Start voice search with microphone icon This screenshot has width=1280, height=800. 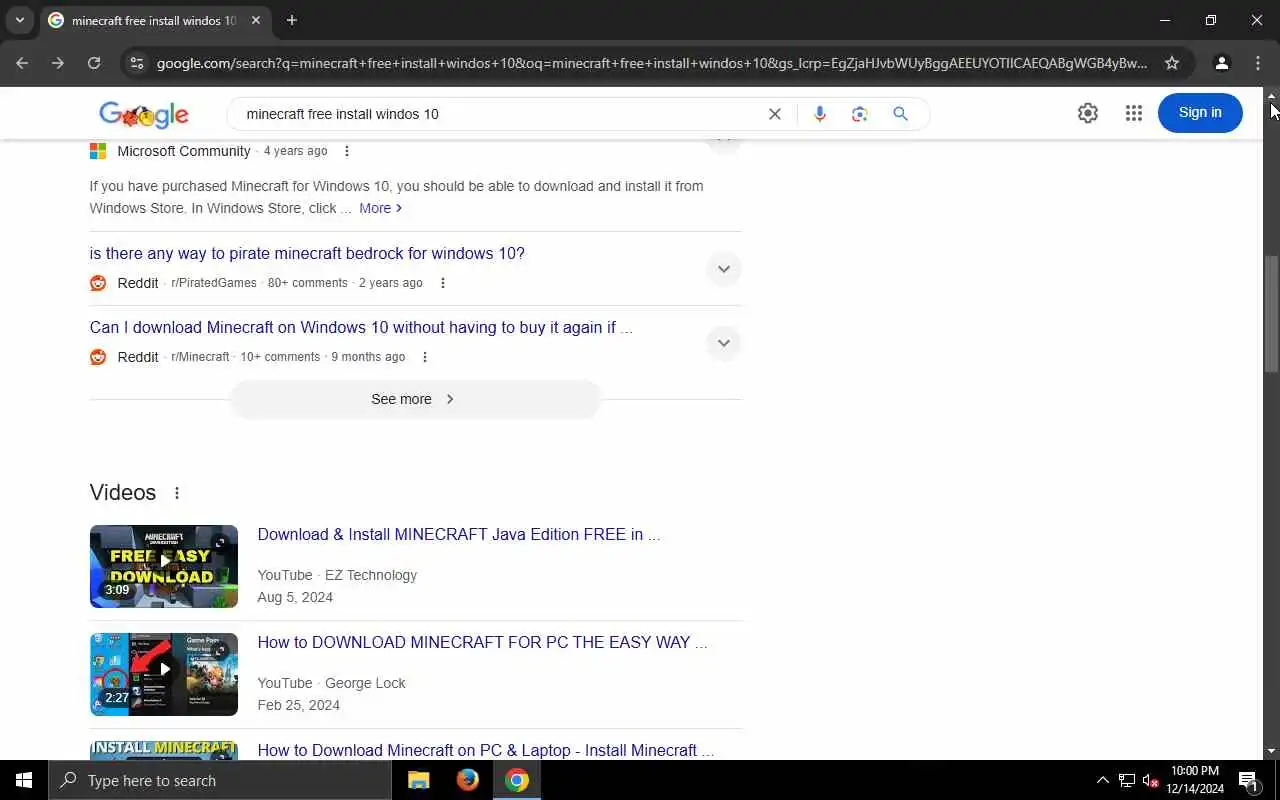(819, 114)
